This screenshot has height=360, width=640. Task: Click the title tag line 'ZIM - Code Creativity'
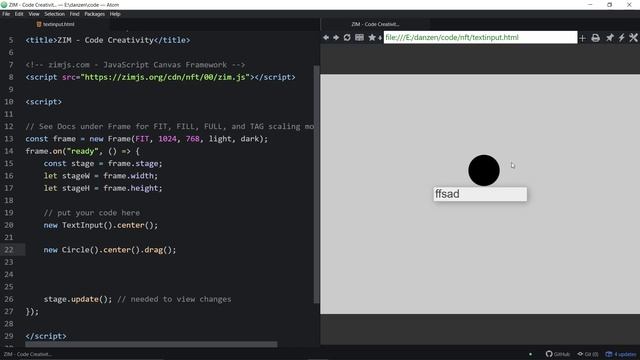[108, 40]
